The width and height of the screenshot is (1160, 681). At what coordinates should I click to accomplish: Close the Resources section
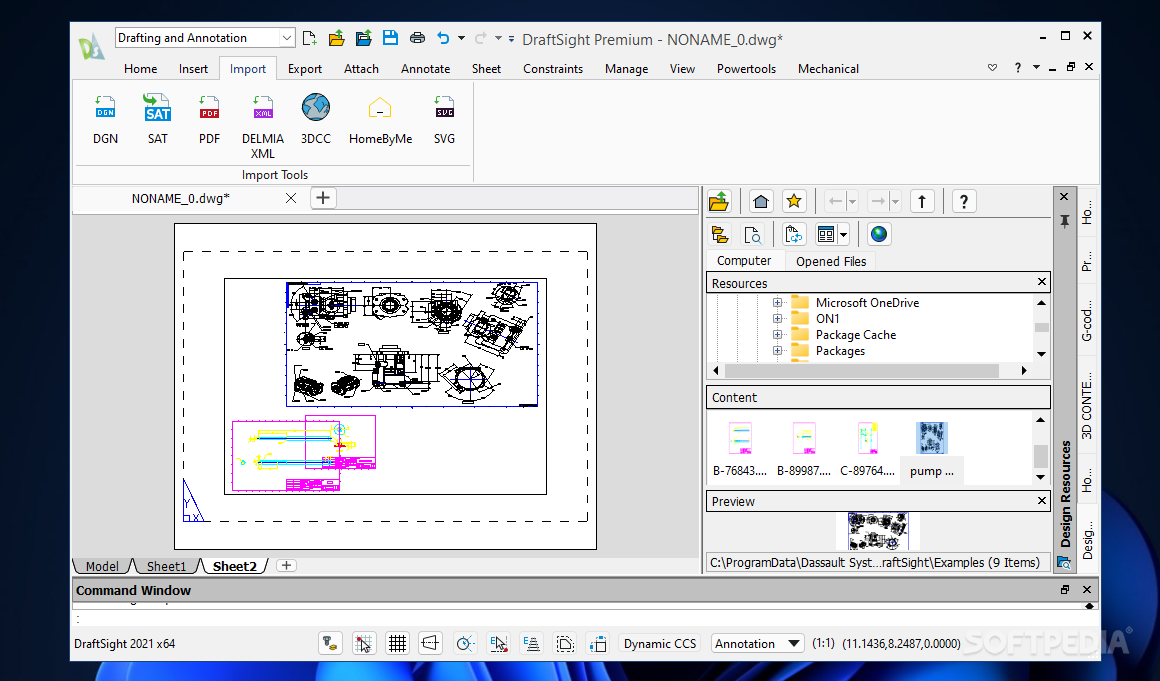[x=1042, y=282]
